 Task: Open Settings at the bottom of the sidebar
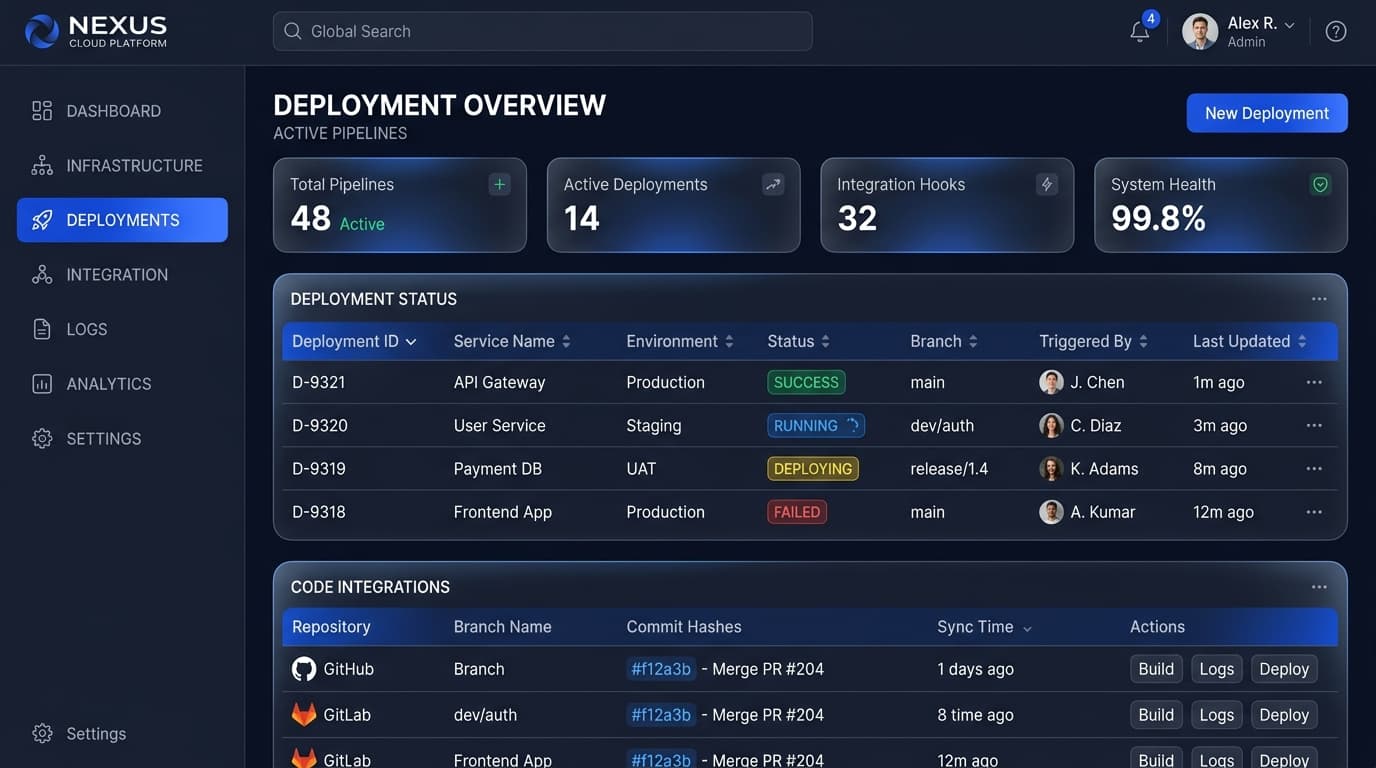[x=80, y=734]
